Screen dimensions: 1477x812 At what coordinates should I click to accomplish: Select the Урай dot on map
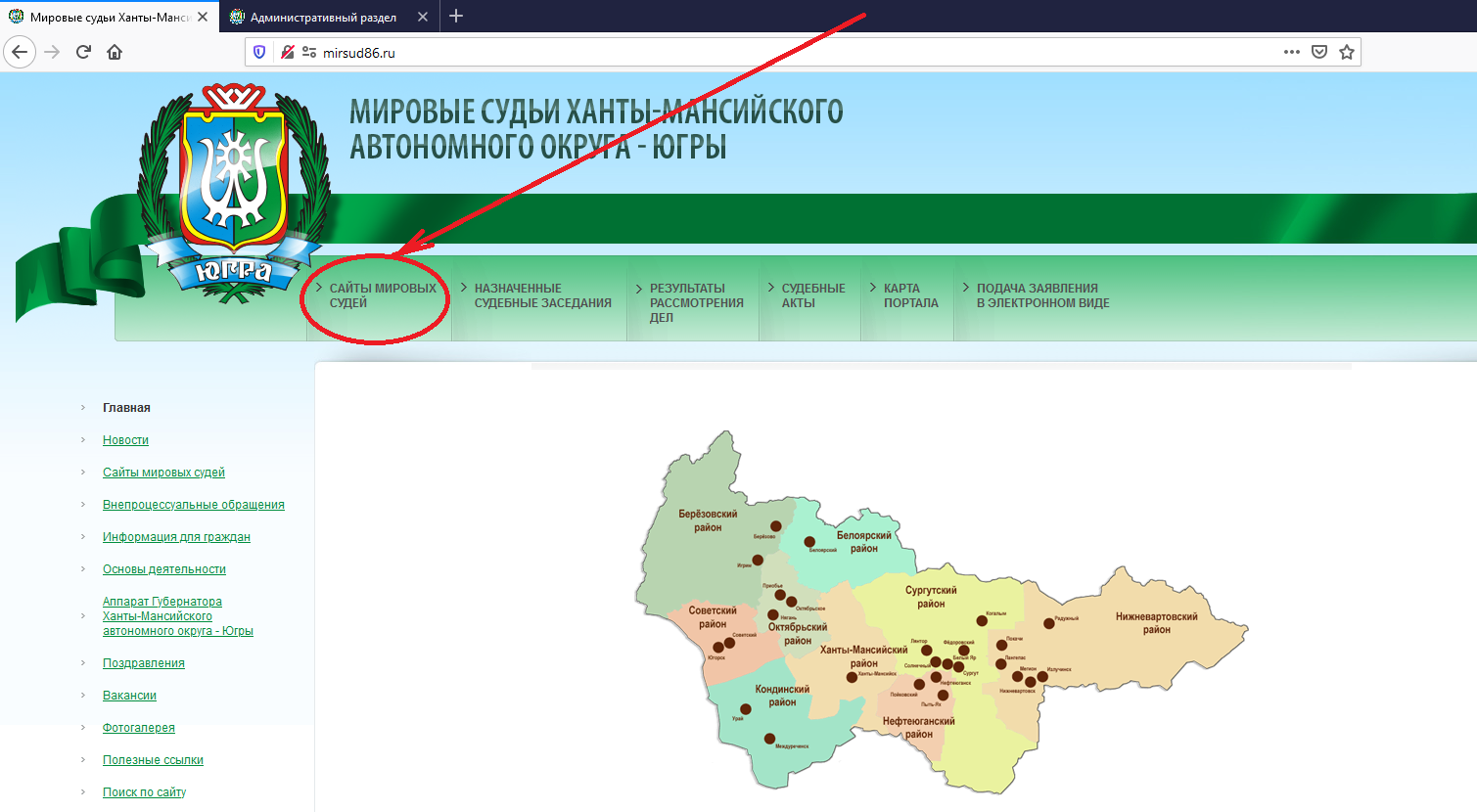click(x=746, y=709)
